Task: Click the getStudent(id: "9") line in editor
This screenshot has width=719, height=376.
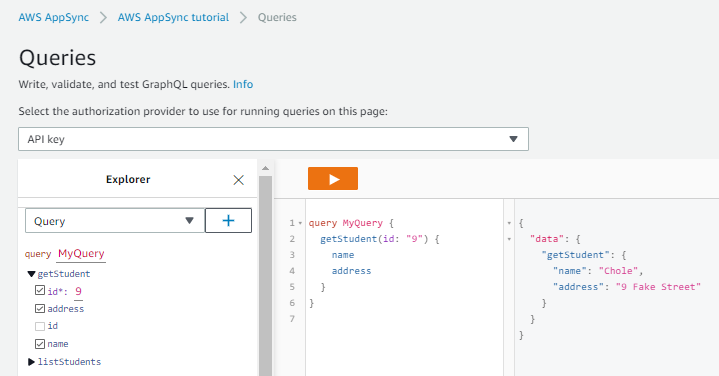Action: click(x=380, y=239)
